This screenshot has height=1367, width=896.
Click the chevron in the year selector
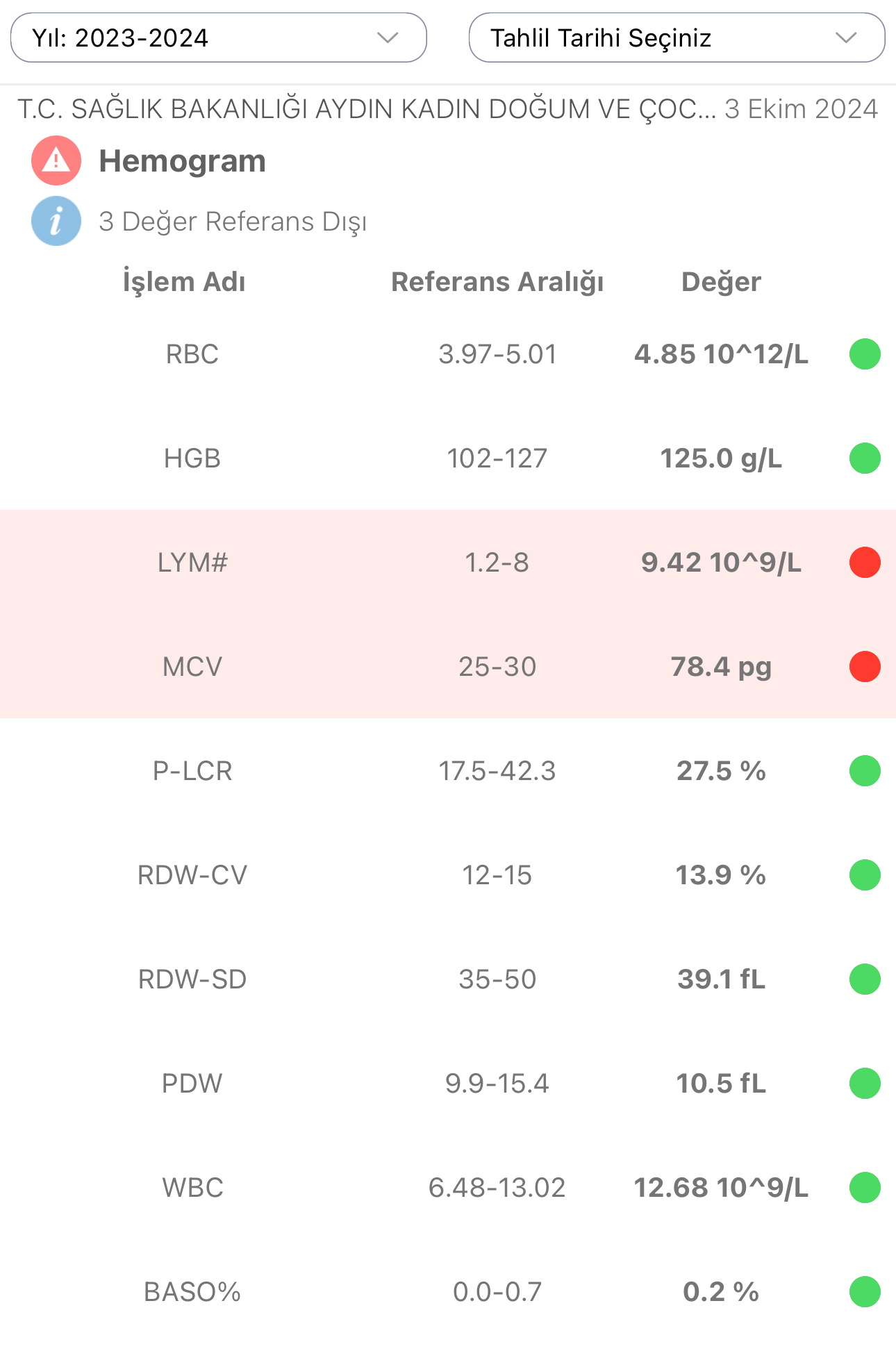pyautogui.click(x=388, y=38)
